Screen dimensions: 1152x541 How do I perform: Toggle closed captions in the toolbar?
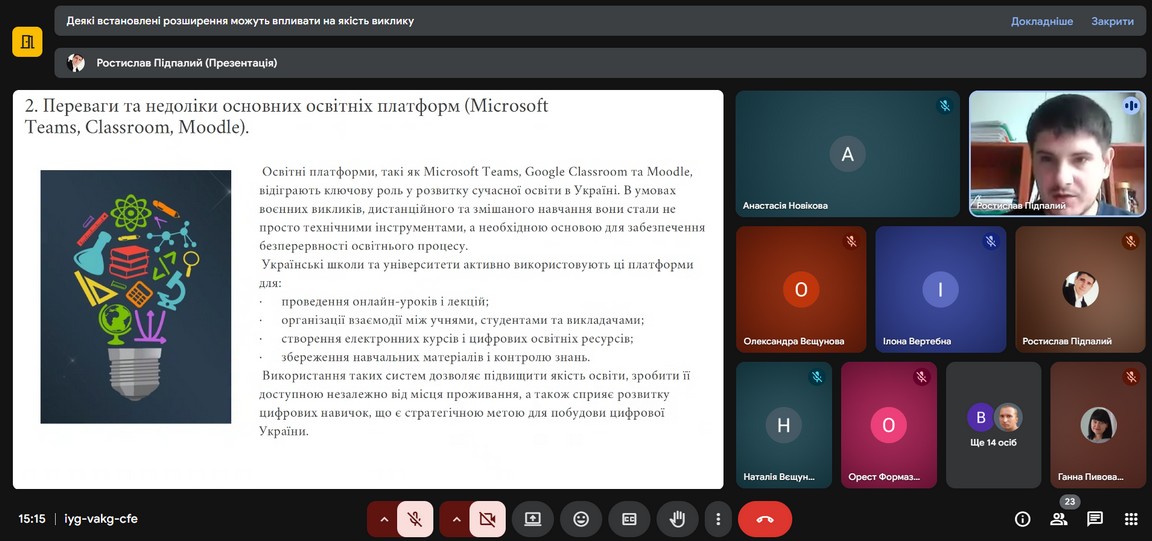point(629,519)
